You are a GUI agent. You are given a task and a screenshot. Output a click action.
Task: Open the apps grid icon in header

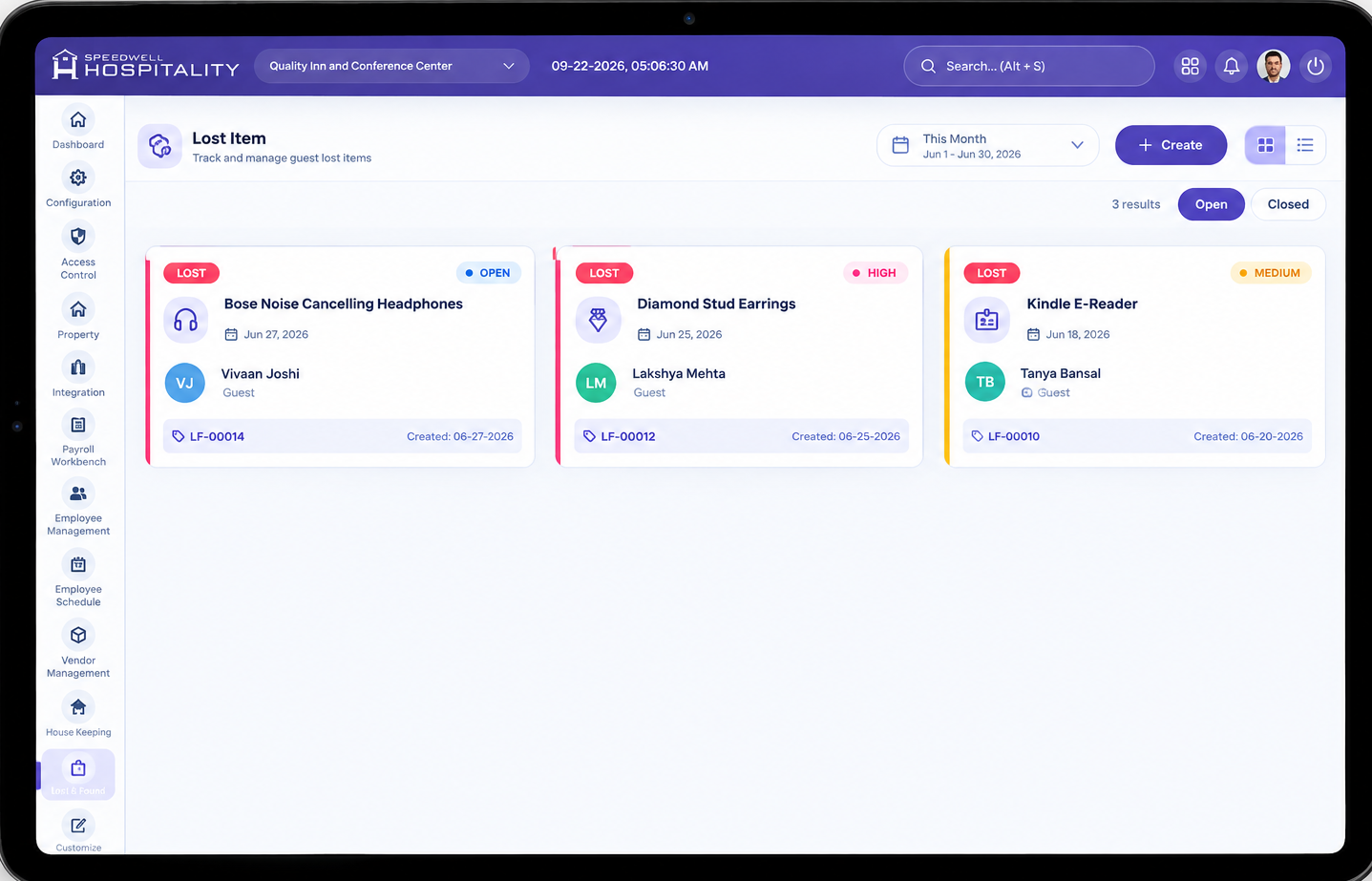click(x=1190, y=66)
